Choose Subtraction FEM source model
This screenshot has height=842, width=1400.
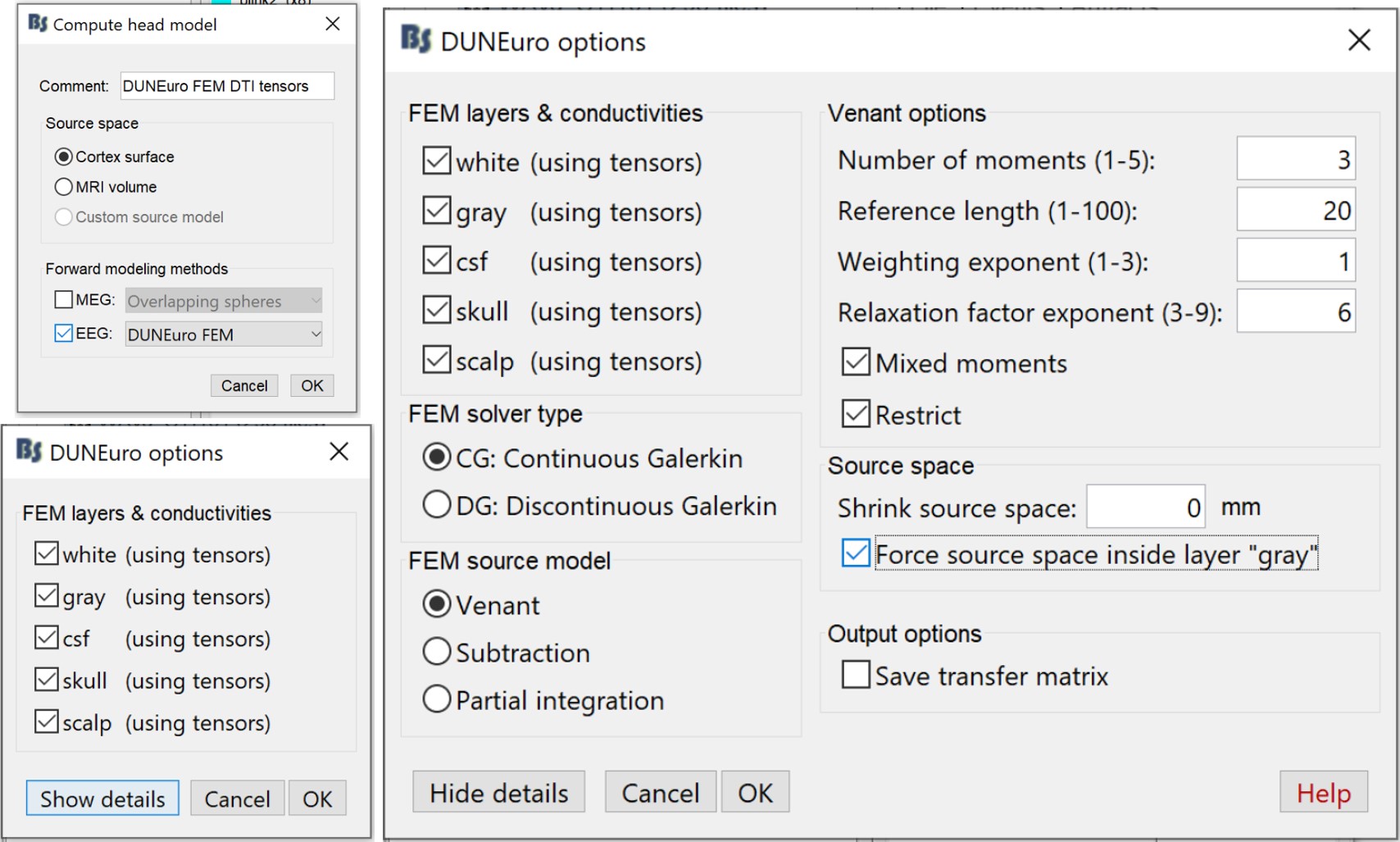[x=437, y=653]
